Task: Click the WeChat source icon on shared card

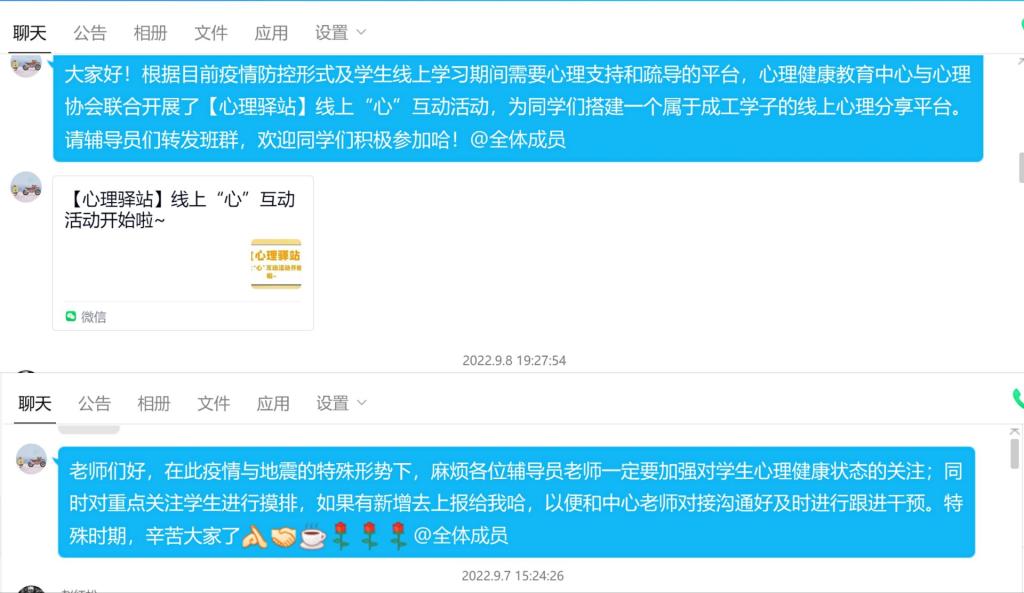Action: 71,316
